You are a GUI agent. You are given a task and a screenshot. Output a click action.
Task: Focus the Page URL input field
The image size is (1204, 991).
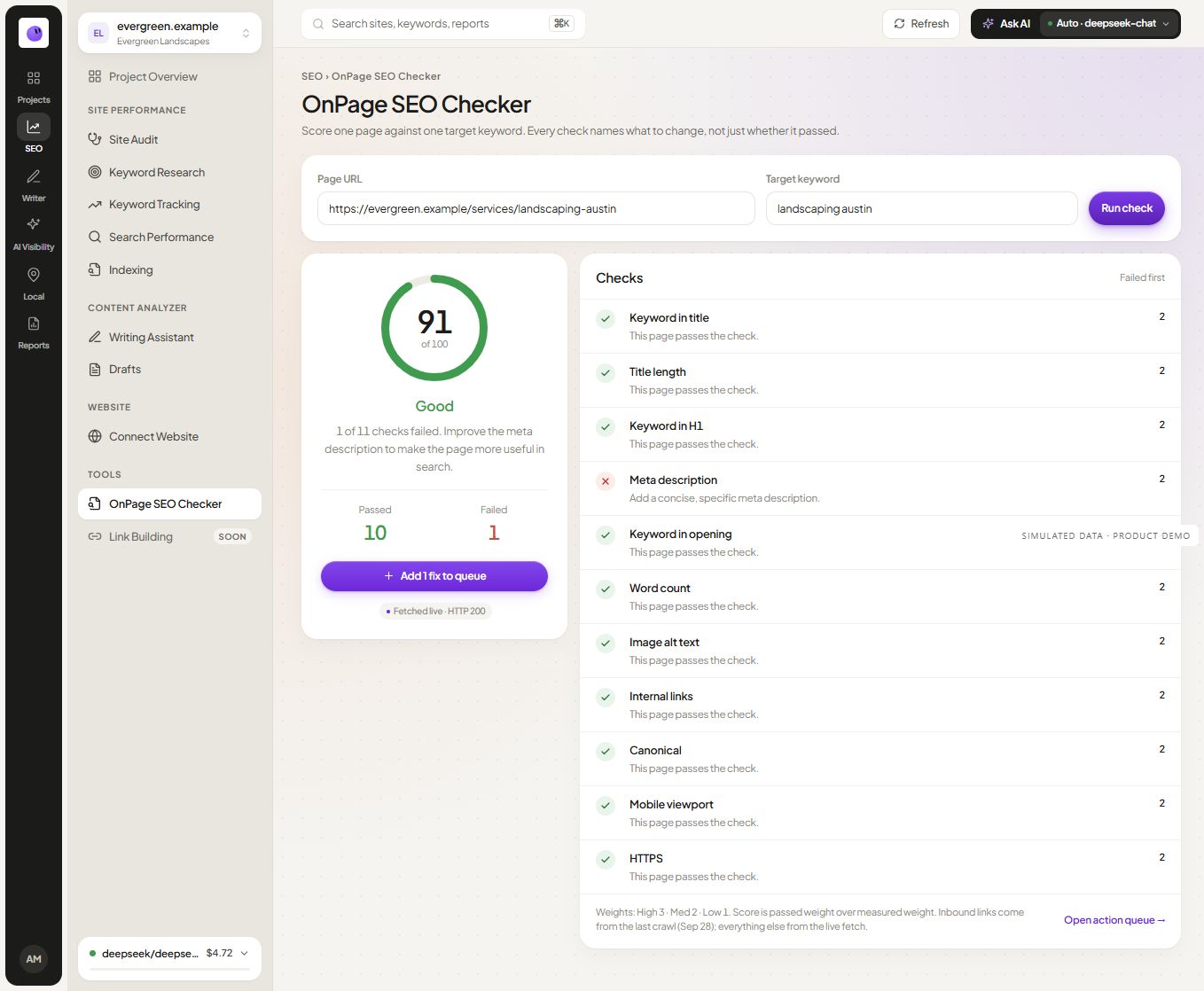point(536,208)
